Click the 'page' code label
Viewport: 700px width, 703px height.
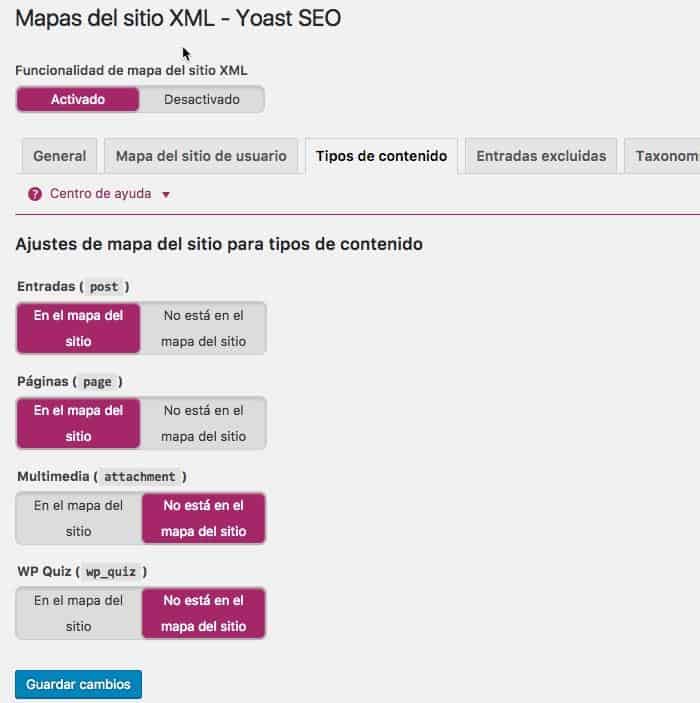[x=97, y=382]
